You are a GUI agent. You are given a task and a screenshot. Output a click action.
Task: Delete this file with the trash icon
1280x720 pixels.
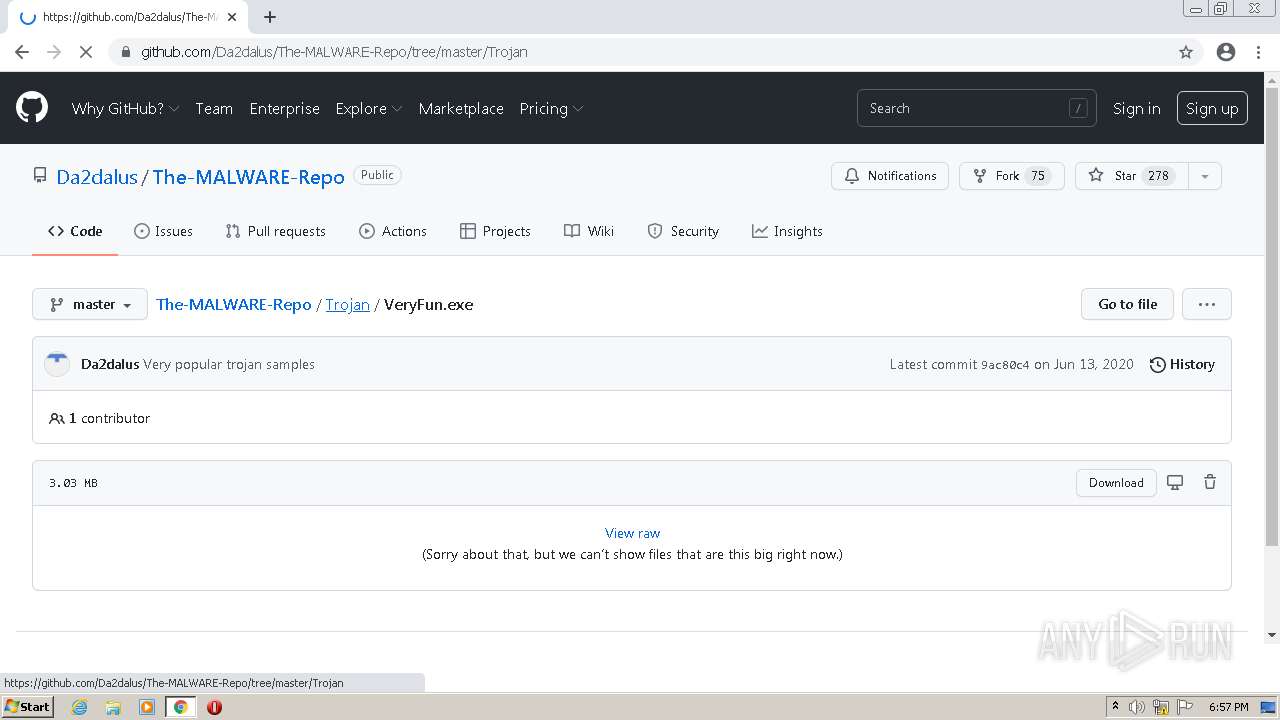click(x=1210, y=482)
